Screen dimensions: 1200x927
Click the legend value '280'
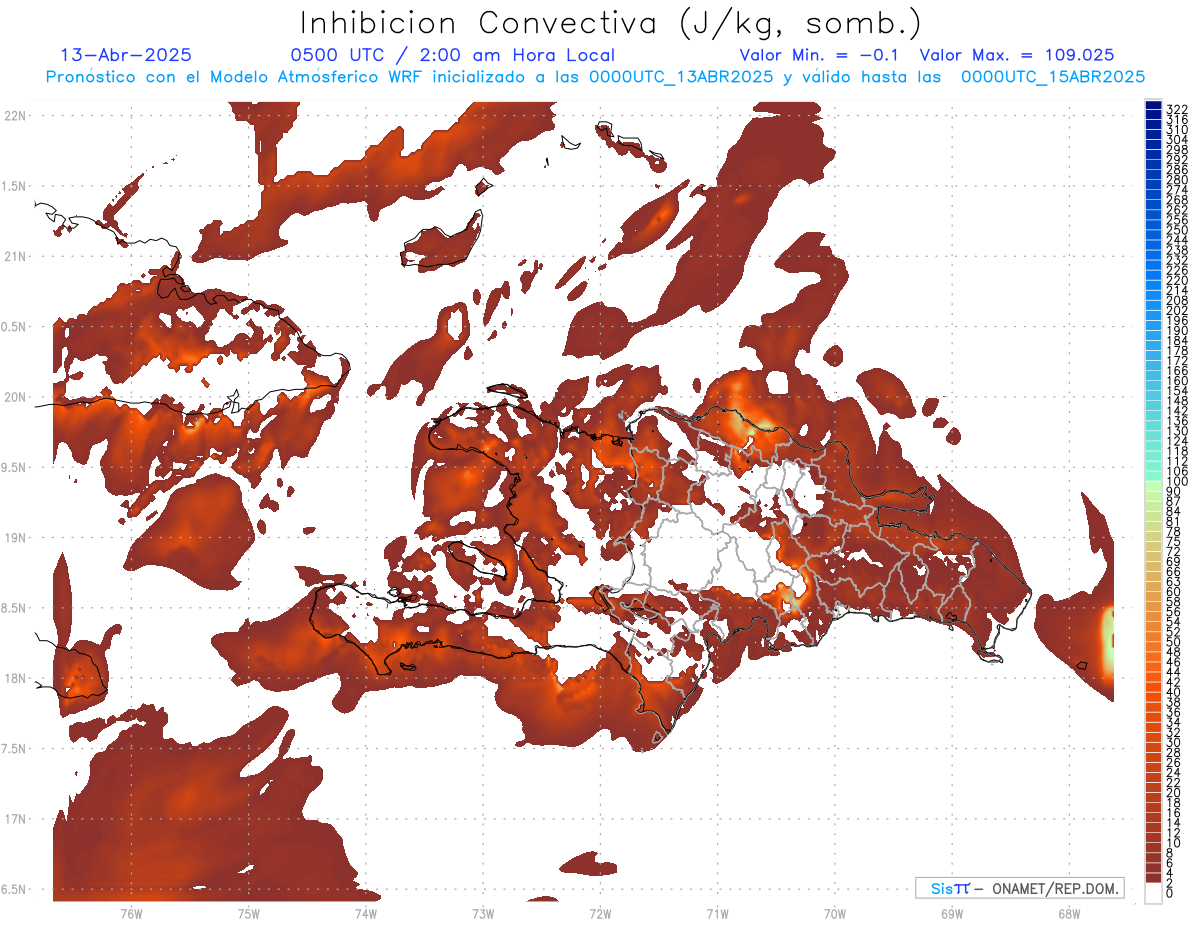pos(1177,178)
